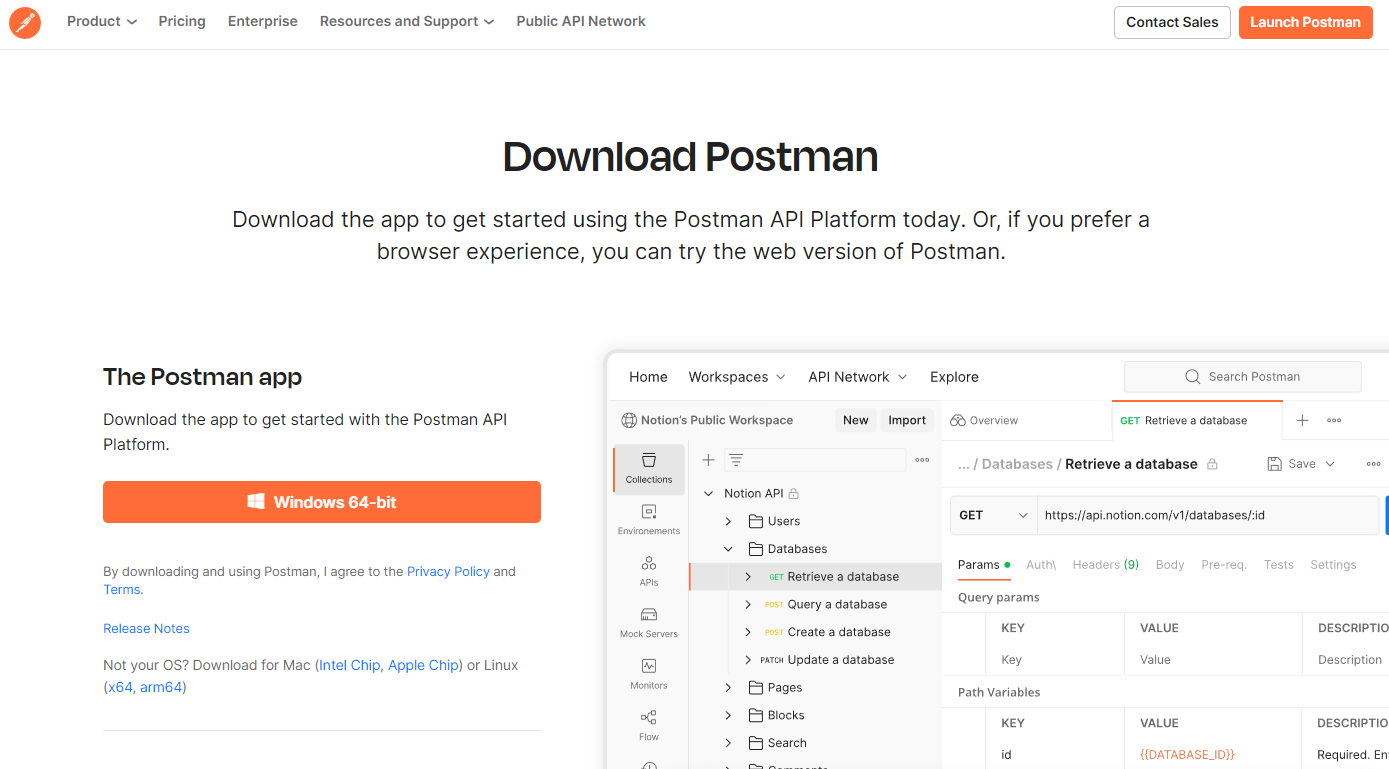Open the GET method dropdown
This screenshot has height=769, width=1389.
(993, 515)
